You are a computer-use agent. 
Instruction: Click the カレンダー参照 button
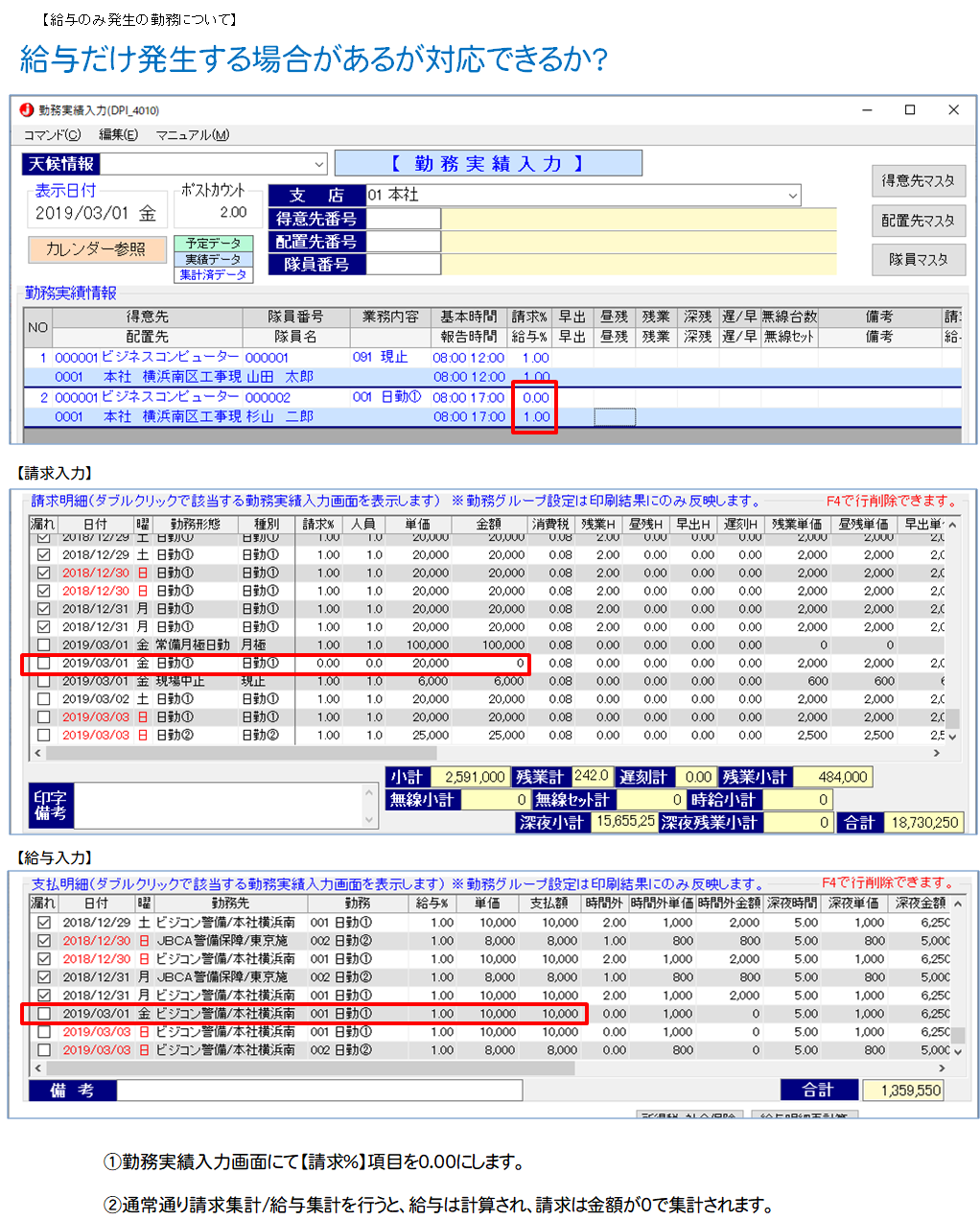(95, 249)
